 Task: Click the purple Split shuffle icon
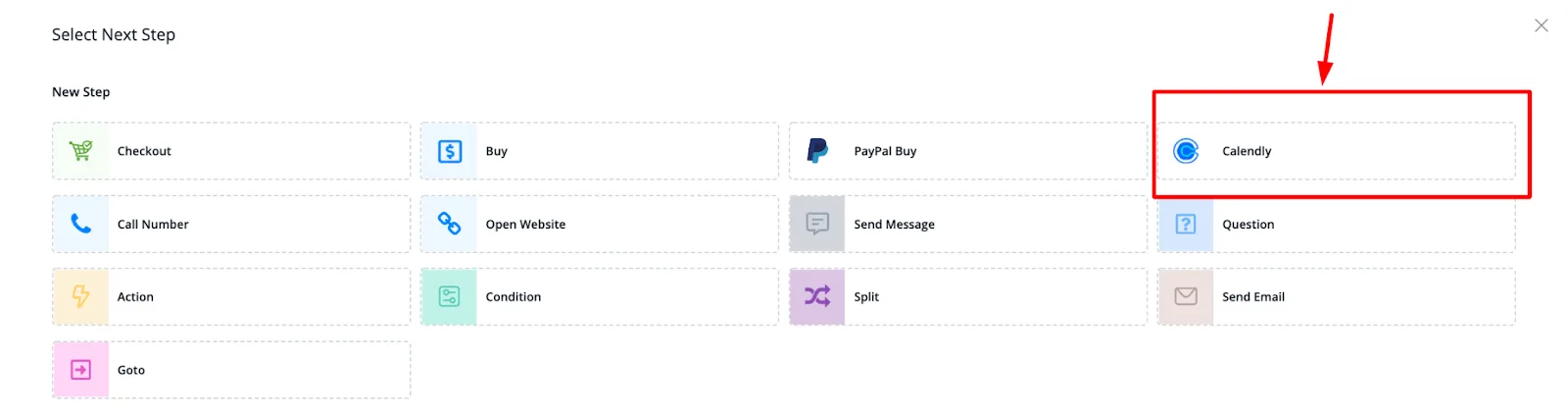pyautogui.click(x=817, y=296)
